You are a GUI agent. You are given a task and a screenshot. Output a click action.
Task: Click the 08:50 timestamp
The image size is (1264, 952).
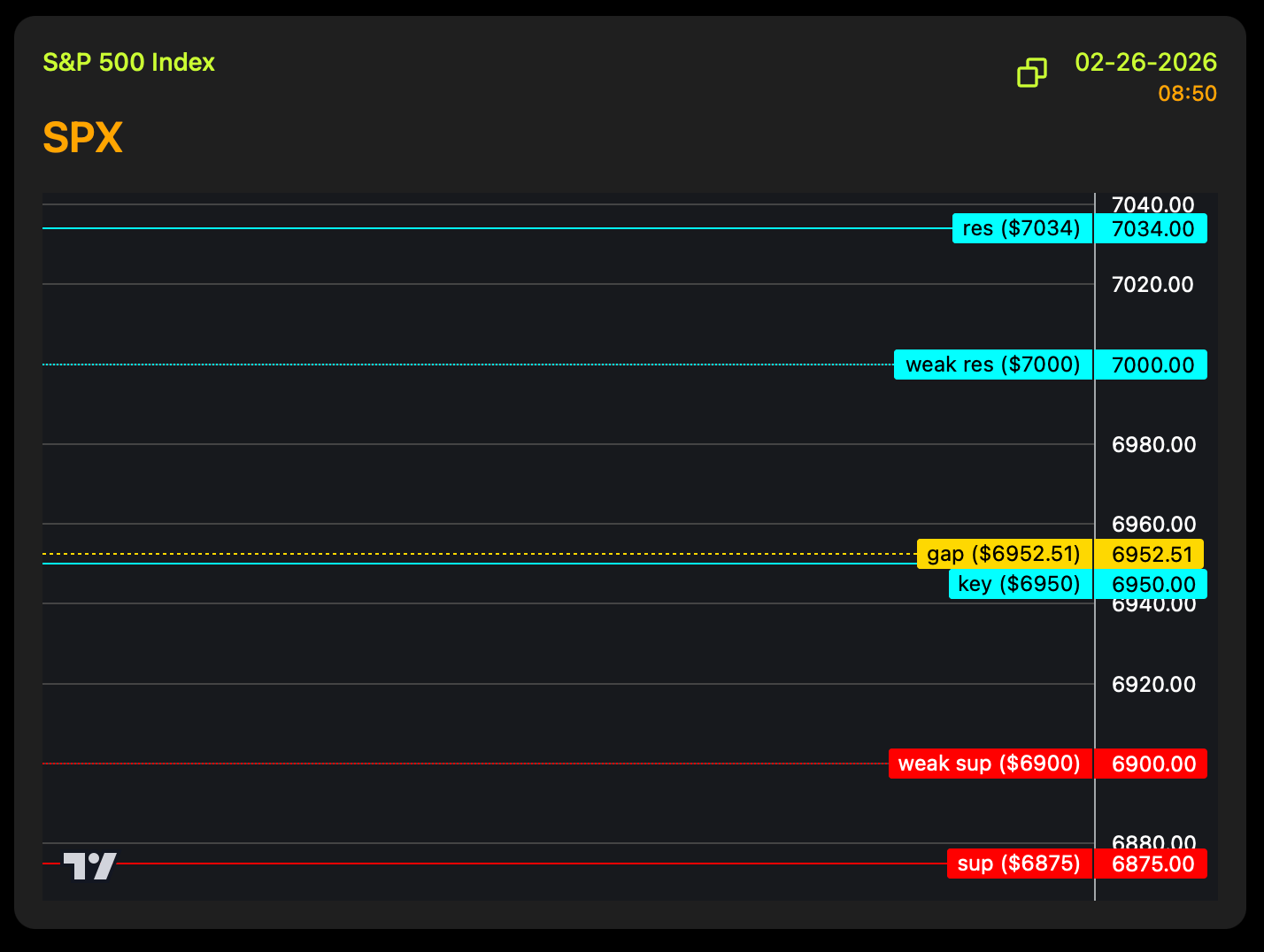pyautogui.click(x=1187, y=94)
